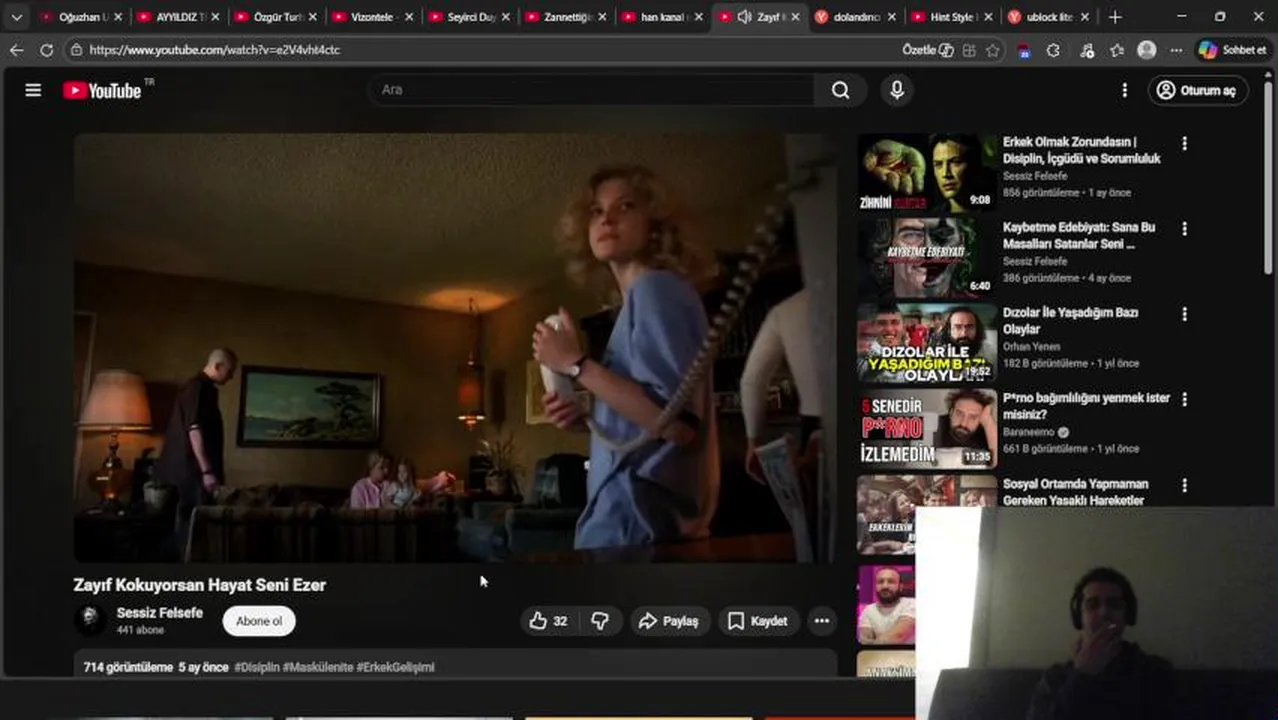Save video using Kaydet button
The width and height of the screenshot is (1278, 720).
click(757, 621)
